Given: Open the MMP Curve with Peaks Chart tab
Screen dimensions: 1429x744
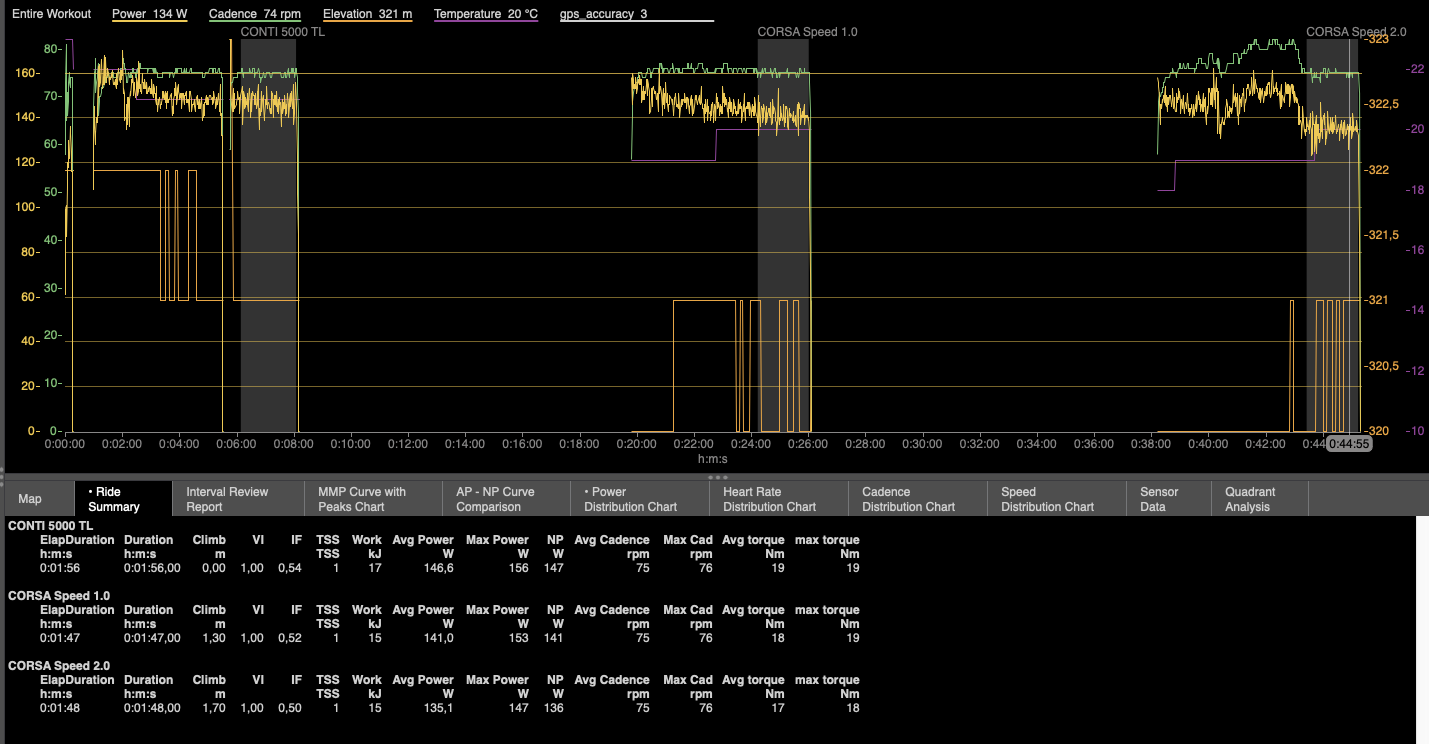Looking at the screenshot, I should 362,499.
